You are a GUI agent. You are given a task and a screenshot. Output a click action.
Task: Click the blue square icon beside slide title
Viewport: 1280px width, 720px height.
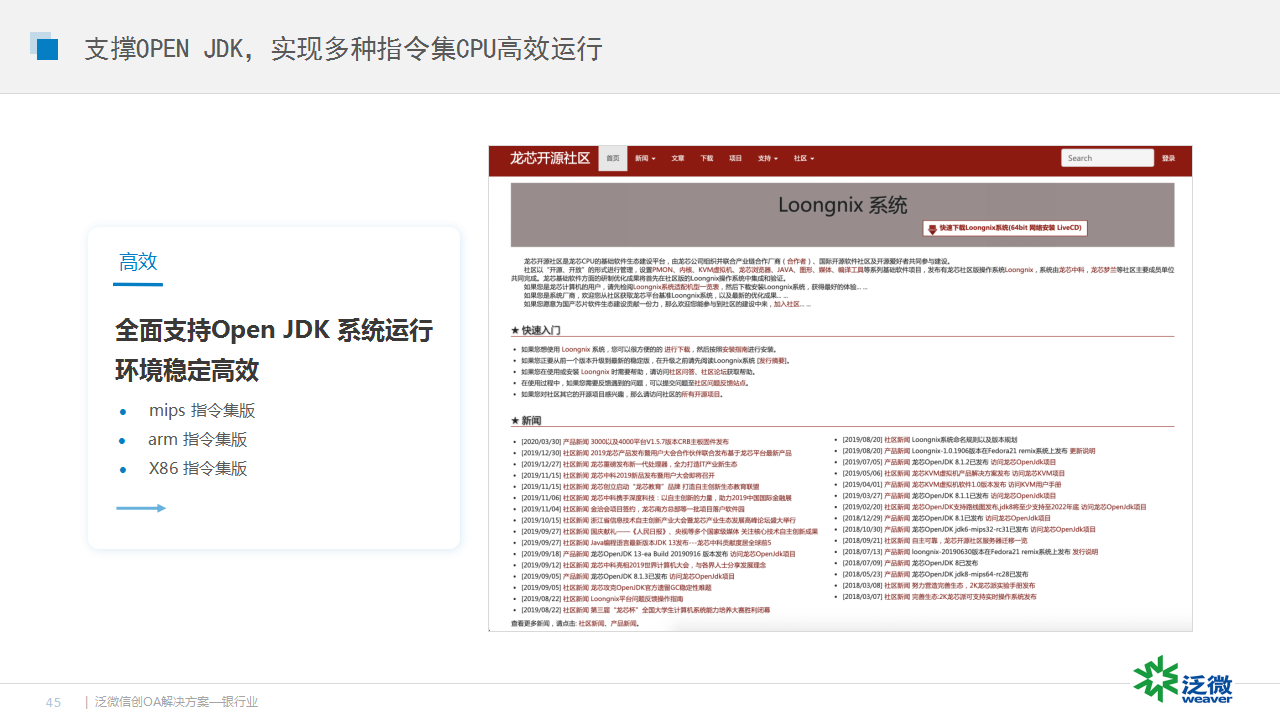(x=45, y=48)
